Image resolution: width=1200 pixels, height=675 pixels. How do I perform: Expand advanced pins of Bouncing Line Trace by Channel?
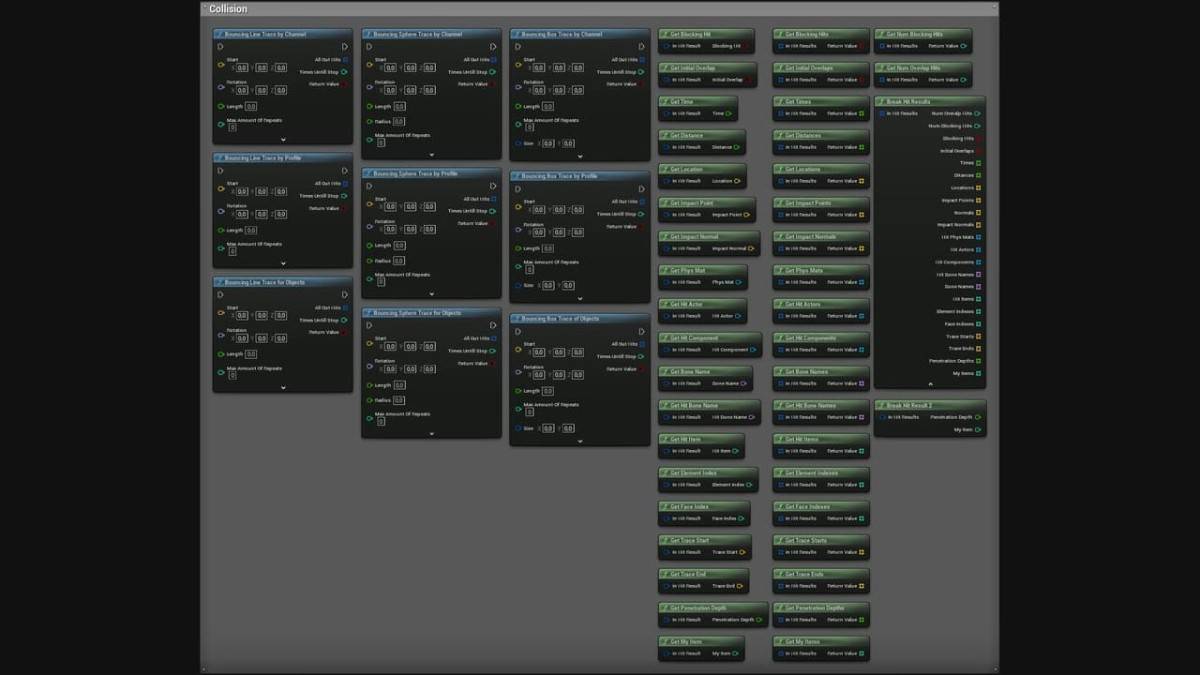point(283,139)
